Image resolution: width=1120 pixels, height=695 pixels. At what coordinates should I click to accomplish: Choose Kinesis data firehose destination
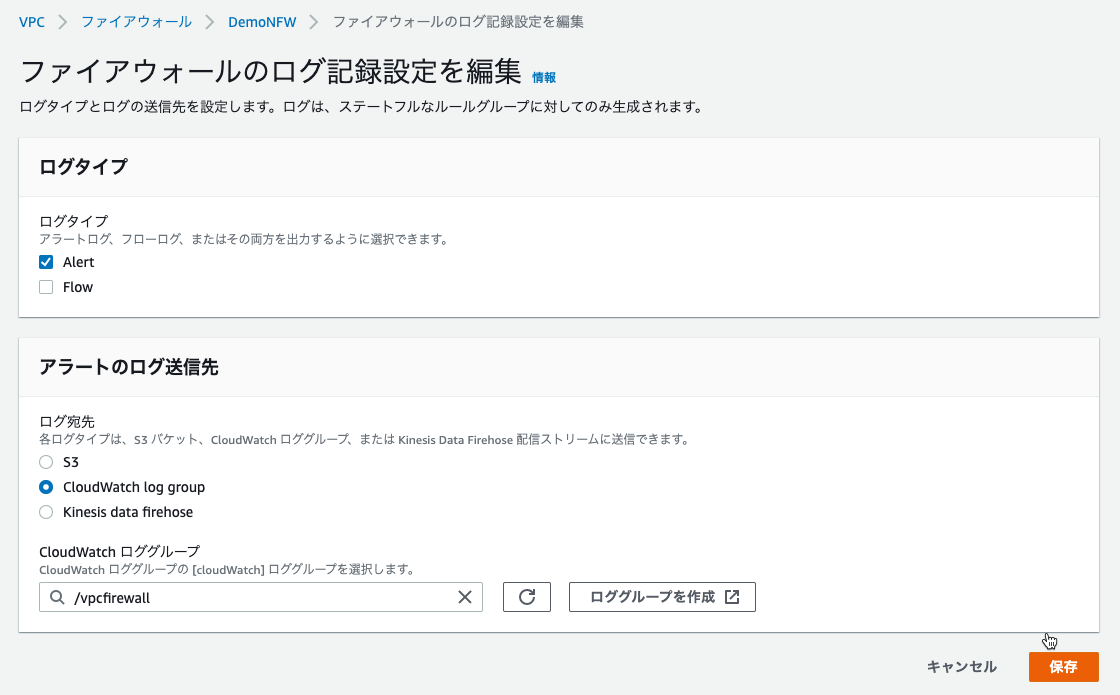[x=46, y=512]
